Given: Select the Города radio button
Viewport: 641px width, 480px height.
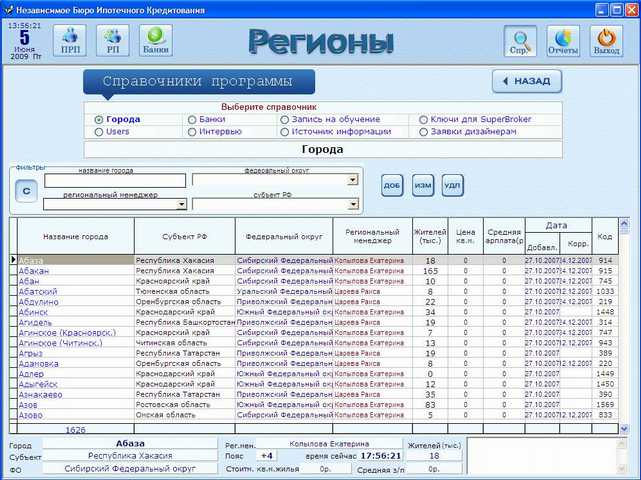Looking at the screenshot, I should tap(99, 120).
